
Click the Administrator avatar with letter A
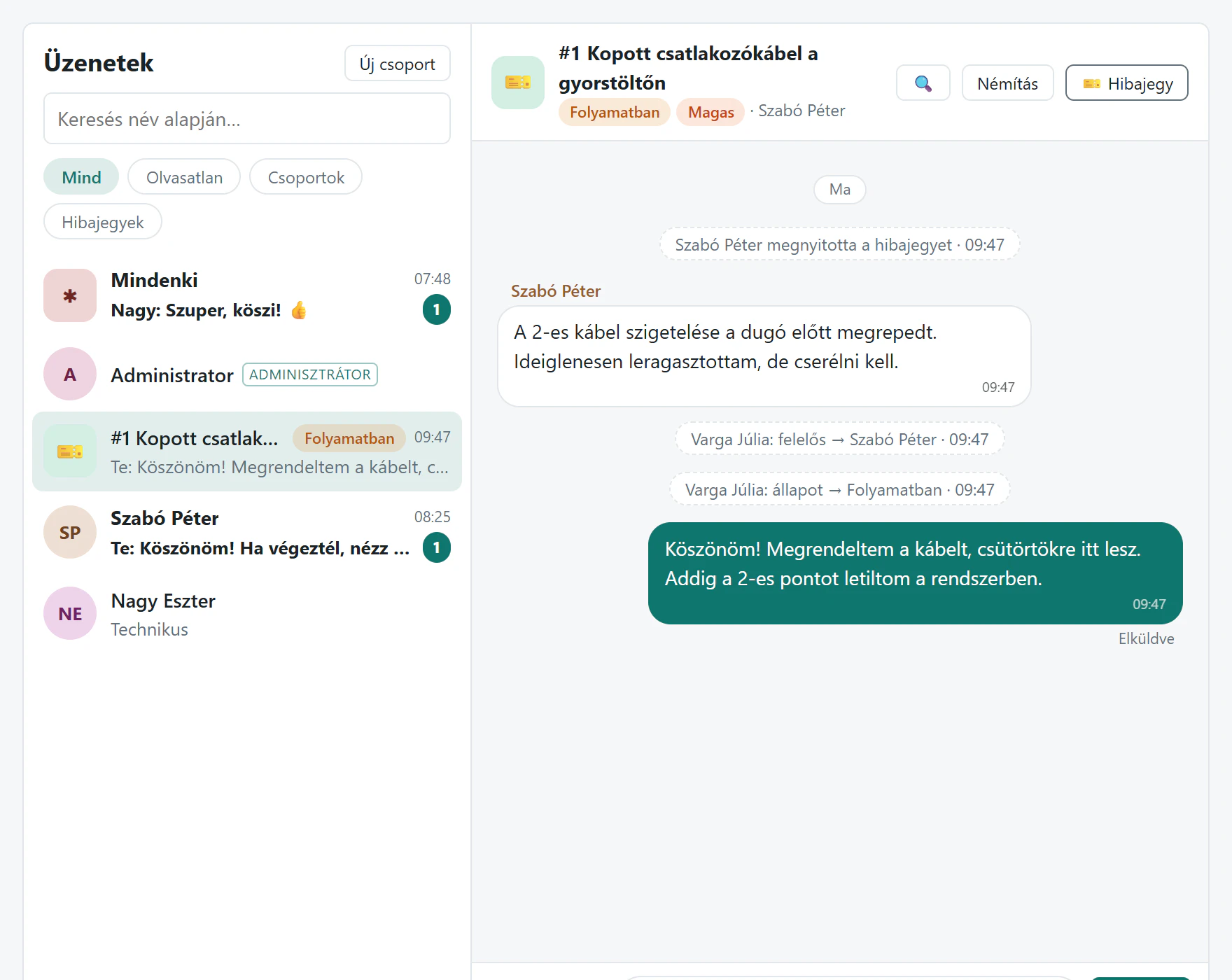[70, 374]
